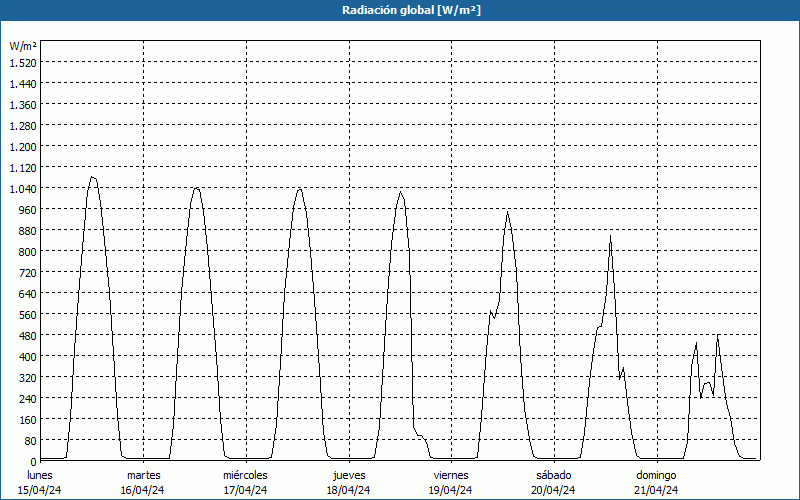Select the 1.200 y-axis value
The height and width of the screenshot is (500, 800).
pos(23,146)
